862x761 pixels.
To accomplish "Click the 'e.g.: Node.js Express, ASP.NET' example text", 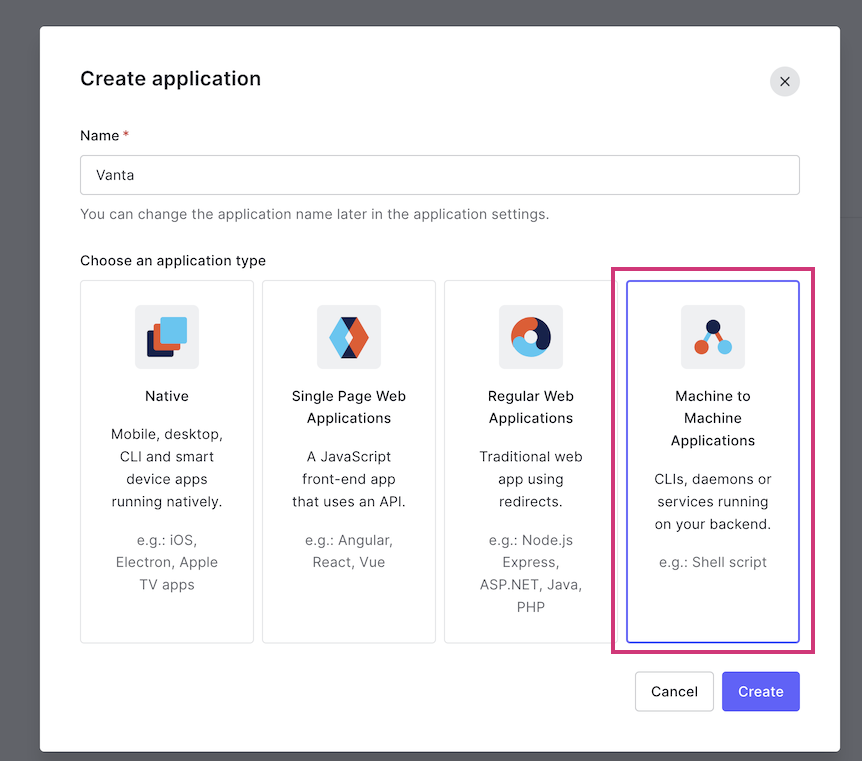I will pos(531,573).
